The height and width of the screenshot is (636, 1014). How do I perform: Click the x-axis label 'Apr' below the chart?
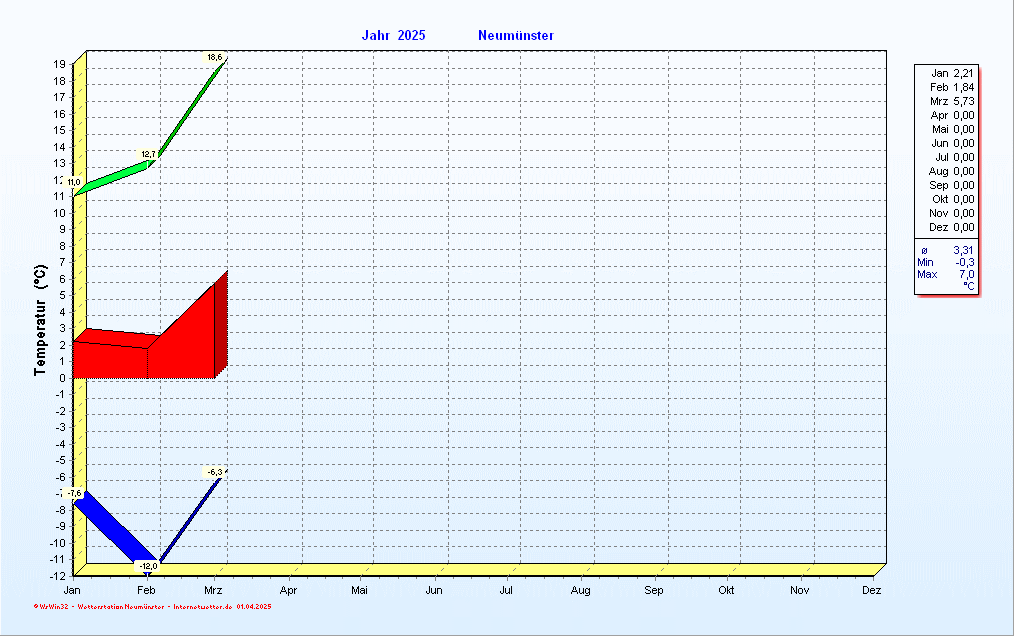coord(288,590)
